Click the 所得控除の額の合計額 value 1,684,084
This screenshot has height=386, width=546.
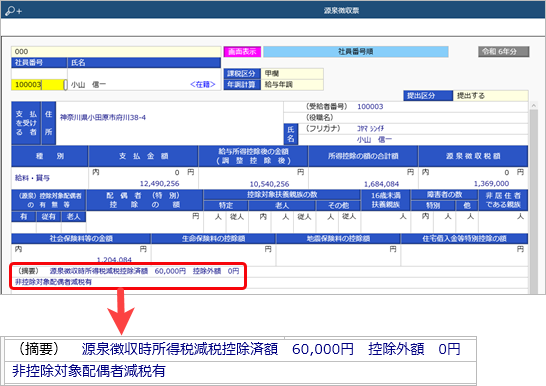pos(381,184)
